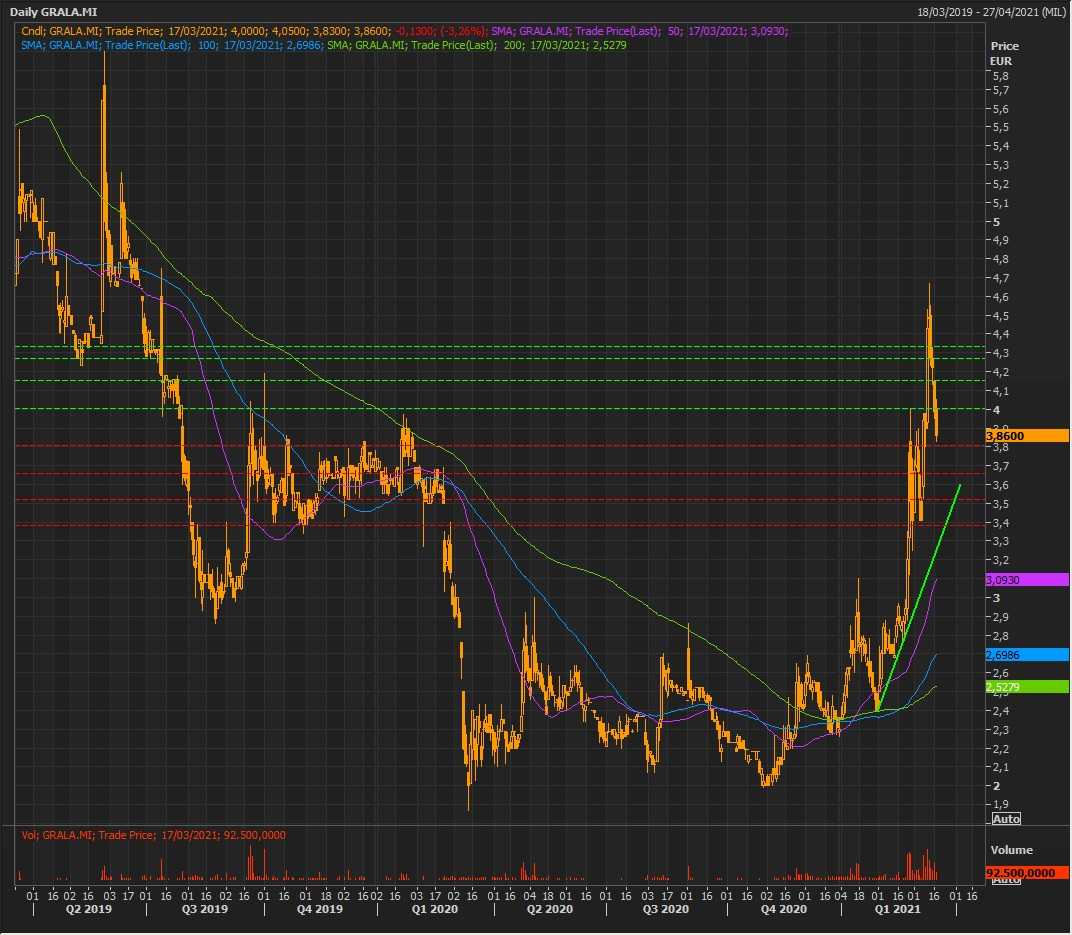
Task: Select the purple 3,0930 SMA value tag
Action: [x=1027, y=580]
